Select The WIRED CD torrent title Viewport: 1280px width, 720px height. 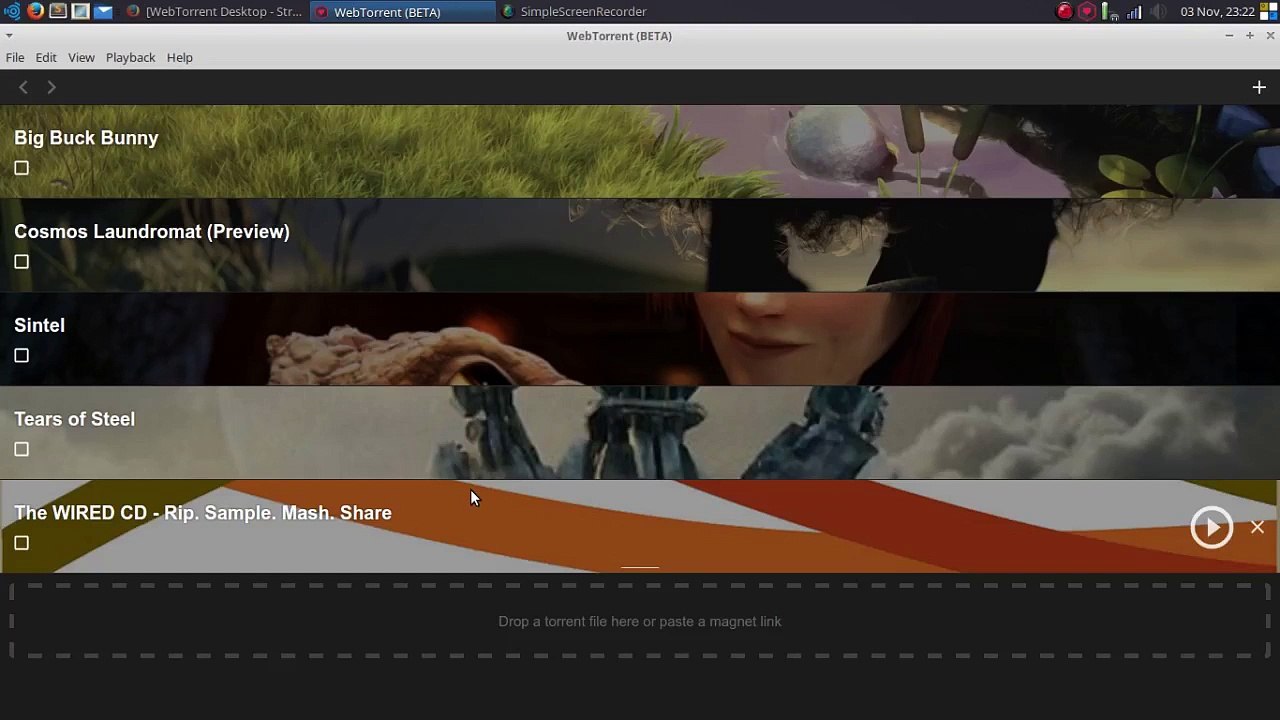203,513
